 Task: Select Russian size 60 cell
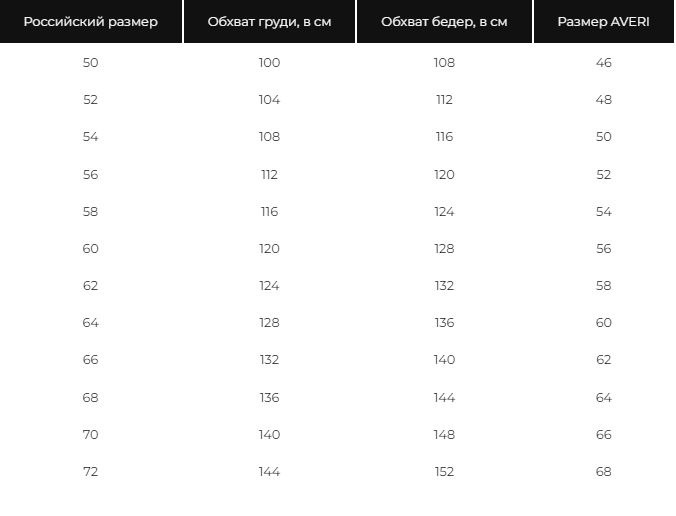(91, 249)
